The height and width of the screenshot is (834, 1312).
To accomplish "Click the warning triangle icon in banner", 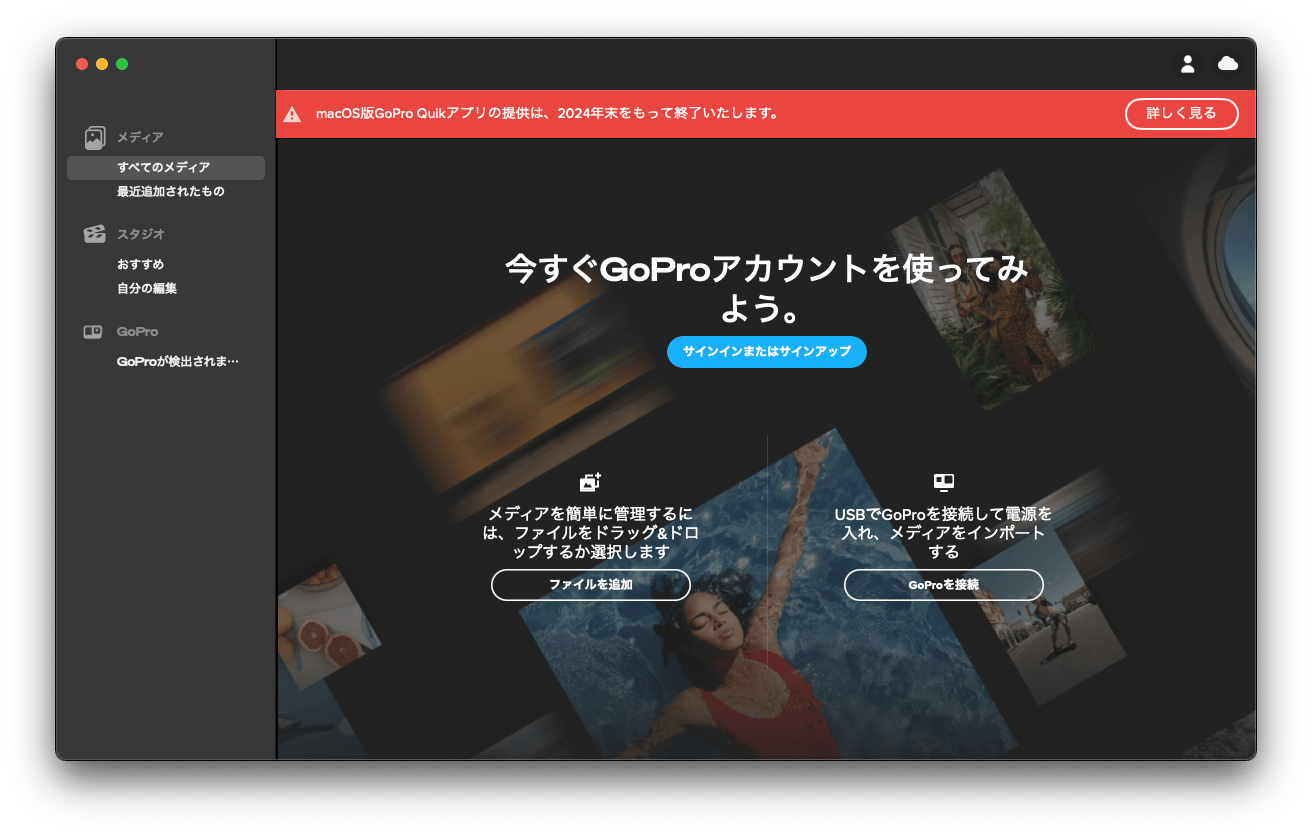I will point(292,114).
